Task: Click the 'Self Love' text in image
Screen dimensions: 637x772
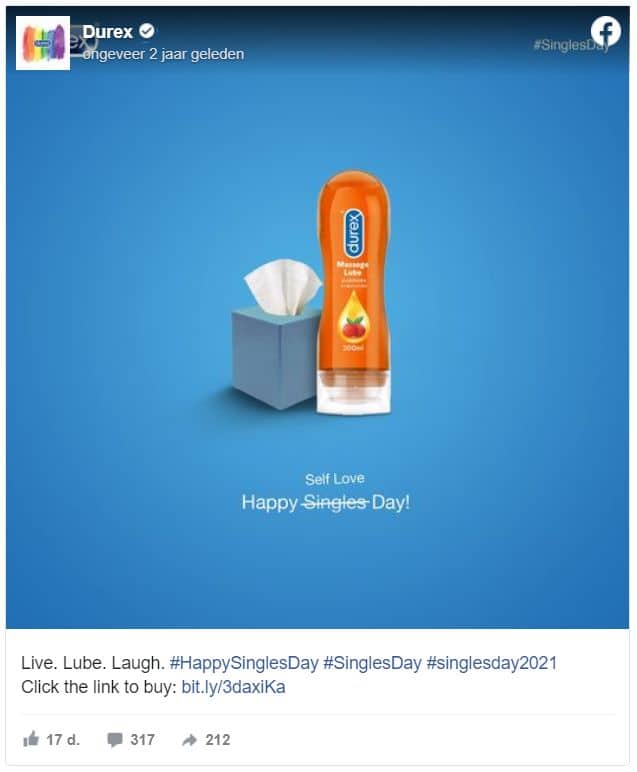Action: coord(334,479)
